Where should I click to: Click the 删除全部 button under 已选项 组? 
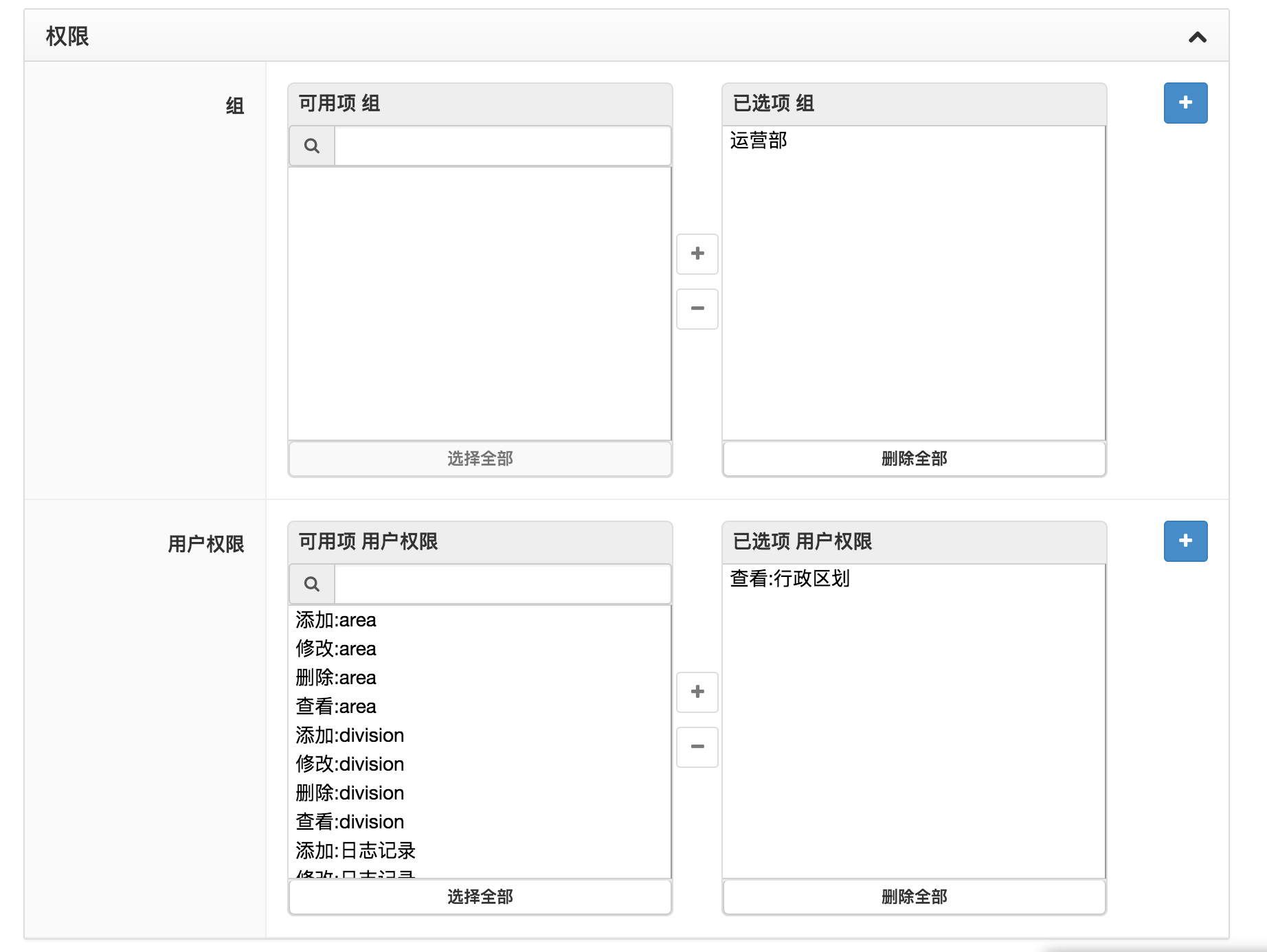pos(914,458)
